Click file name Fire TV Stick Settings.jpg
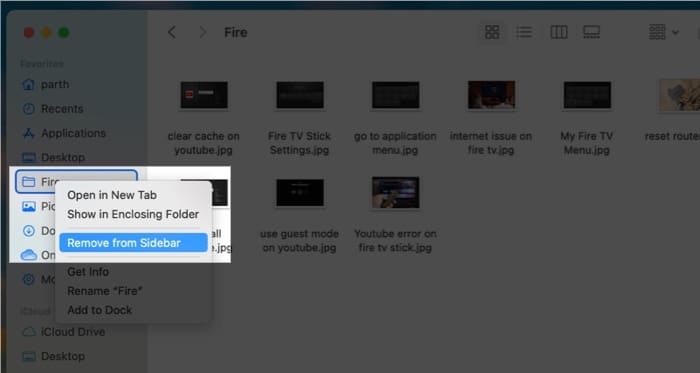This screenshot has height=373, width=700. 300,143
